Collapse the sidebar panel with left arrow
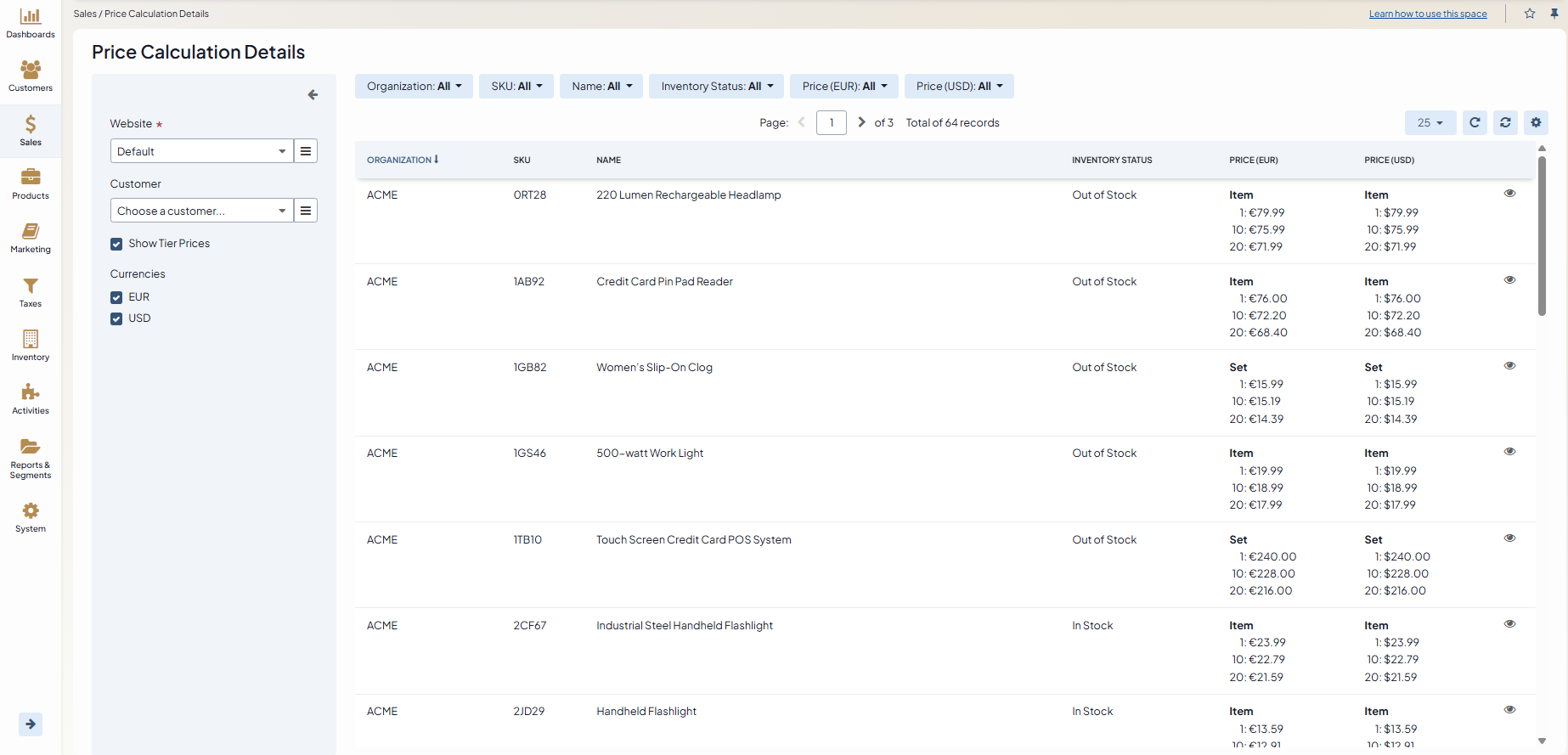Screen dimensions: 1568x755 pos(313,95)
